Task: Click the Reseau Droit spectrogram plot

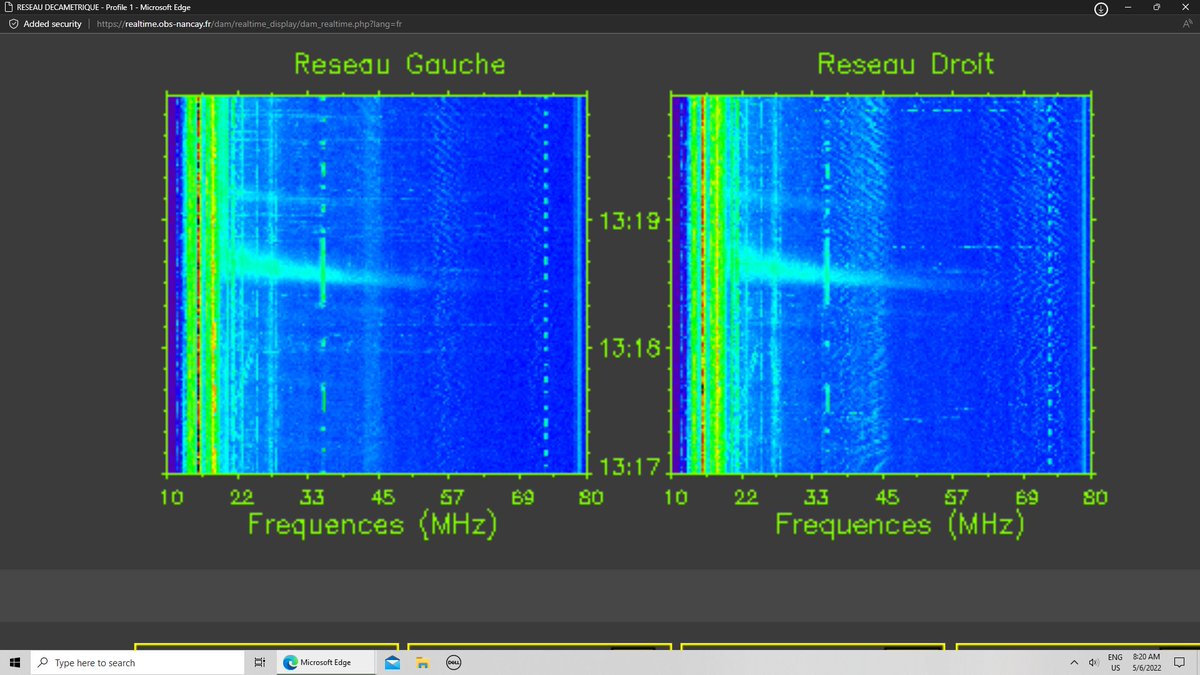Action: 882,284
